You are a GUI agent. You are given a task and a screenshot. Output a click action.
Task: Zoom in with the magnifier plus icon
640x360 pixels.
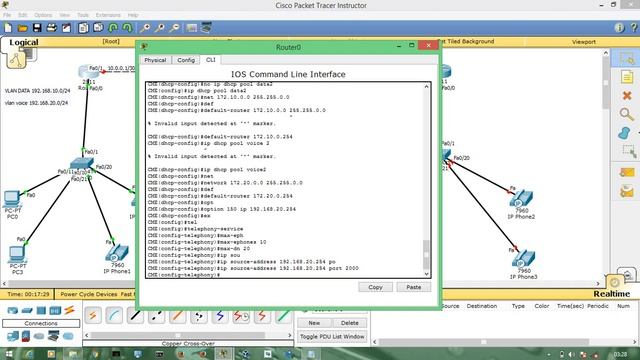(x=145, y=28)
